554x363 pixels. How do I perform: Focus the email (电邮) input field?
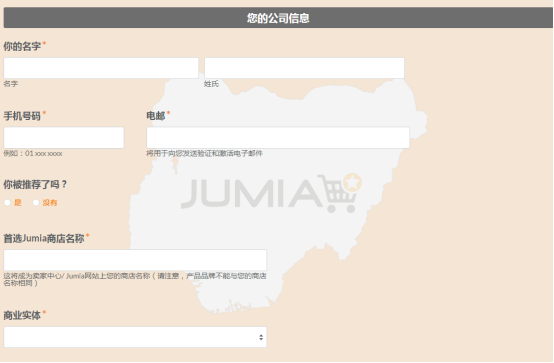pos(278,137)
